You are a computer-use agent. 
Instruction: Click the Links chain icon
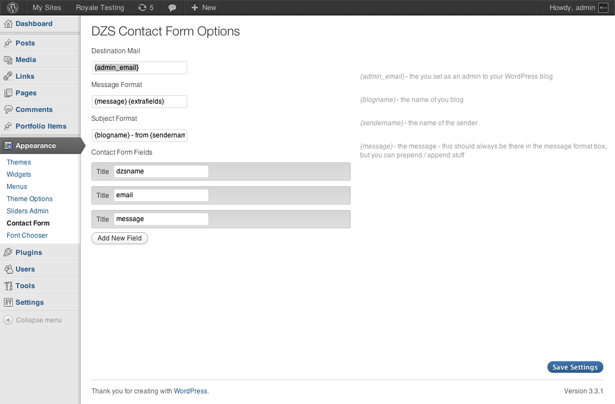click(8, 76)
